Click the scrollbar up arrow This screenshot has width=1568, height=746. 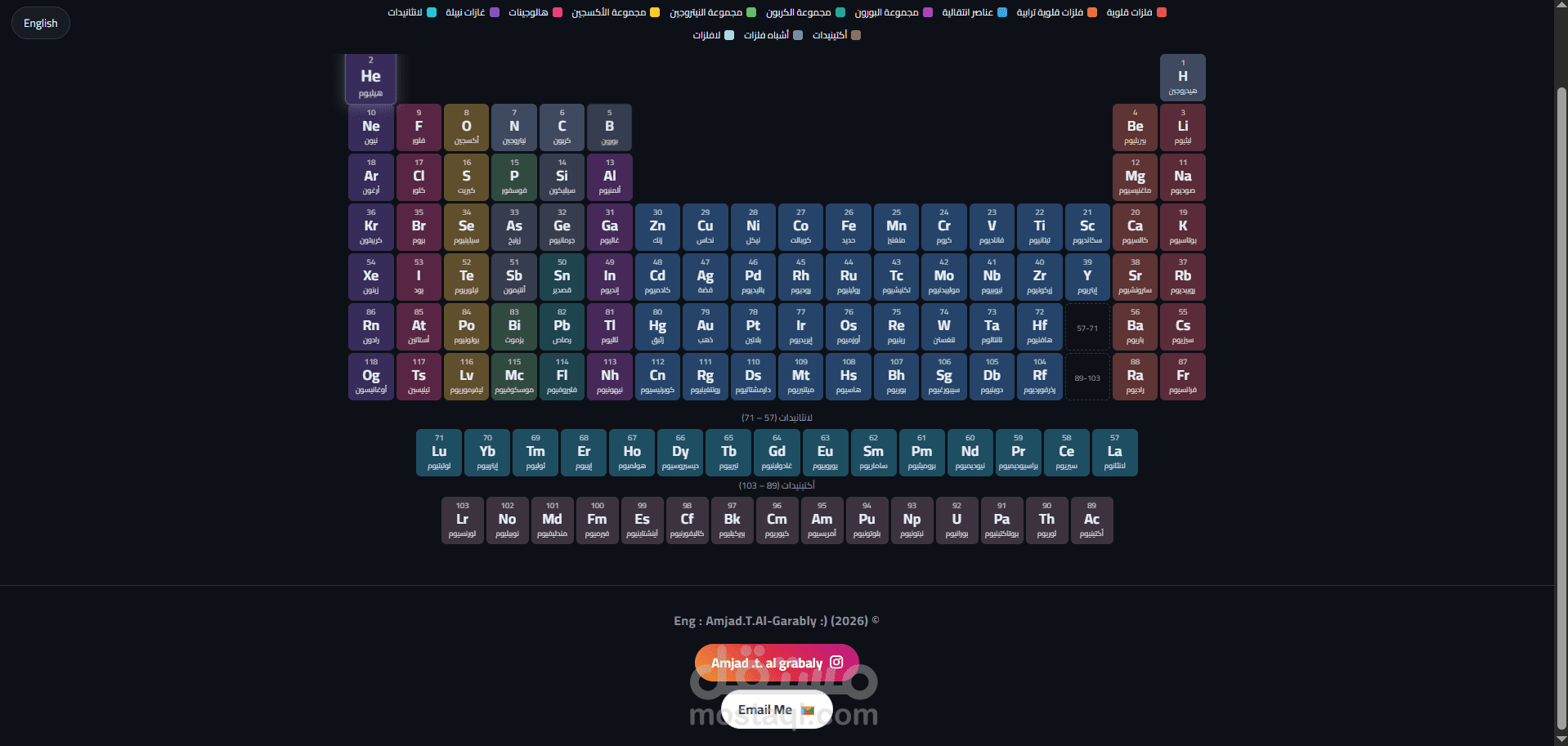(x=1561, y=6)
